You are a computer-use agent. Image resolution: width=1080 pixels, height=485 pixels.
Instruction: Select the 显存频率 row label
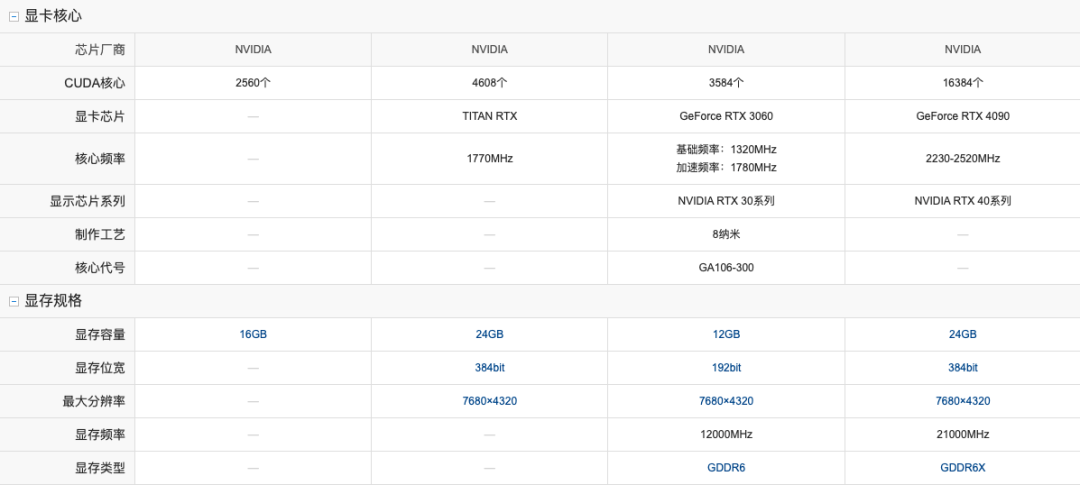[x=101, y=435]
